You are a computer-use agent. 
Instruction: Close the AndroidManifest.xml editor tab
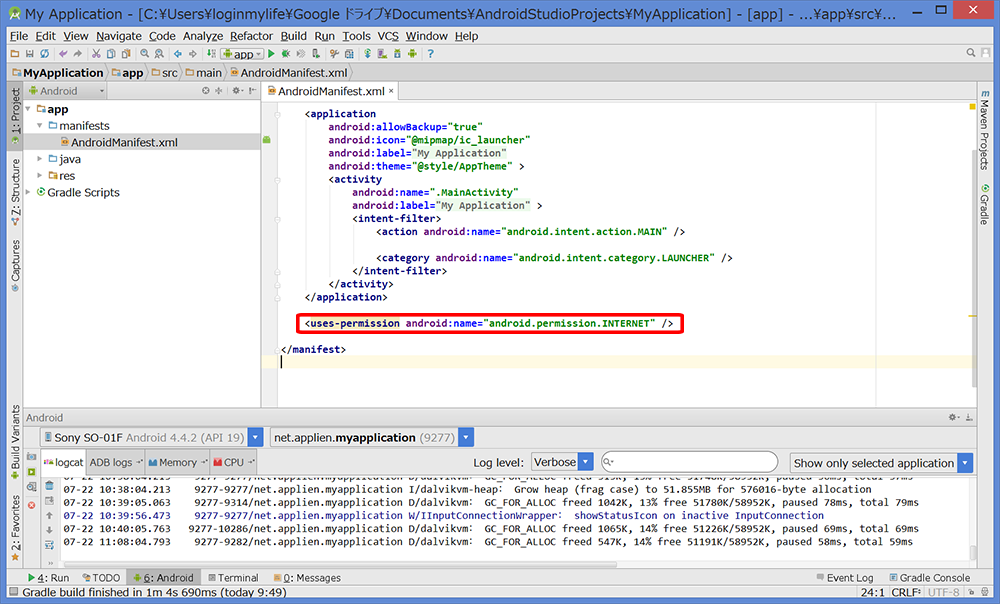click(391, 91)
